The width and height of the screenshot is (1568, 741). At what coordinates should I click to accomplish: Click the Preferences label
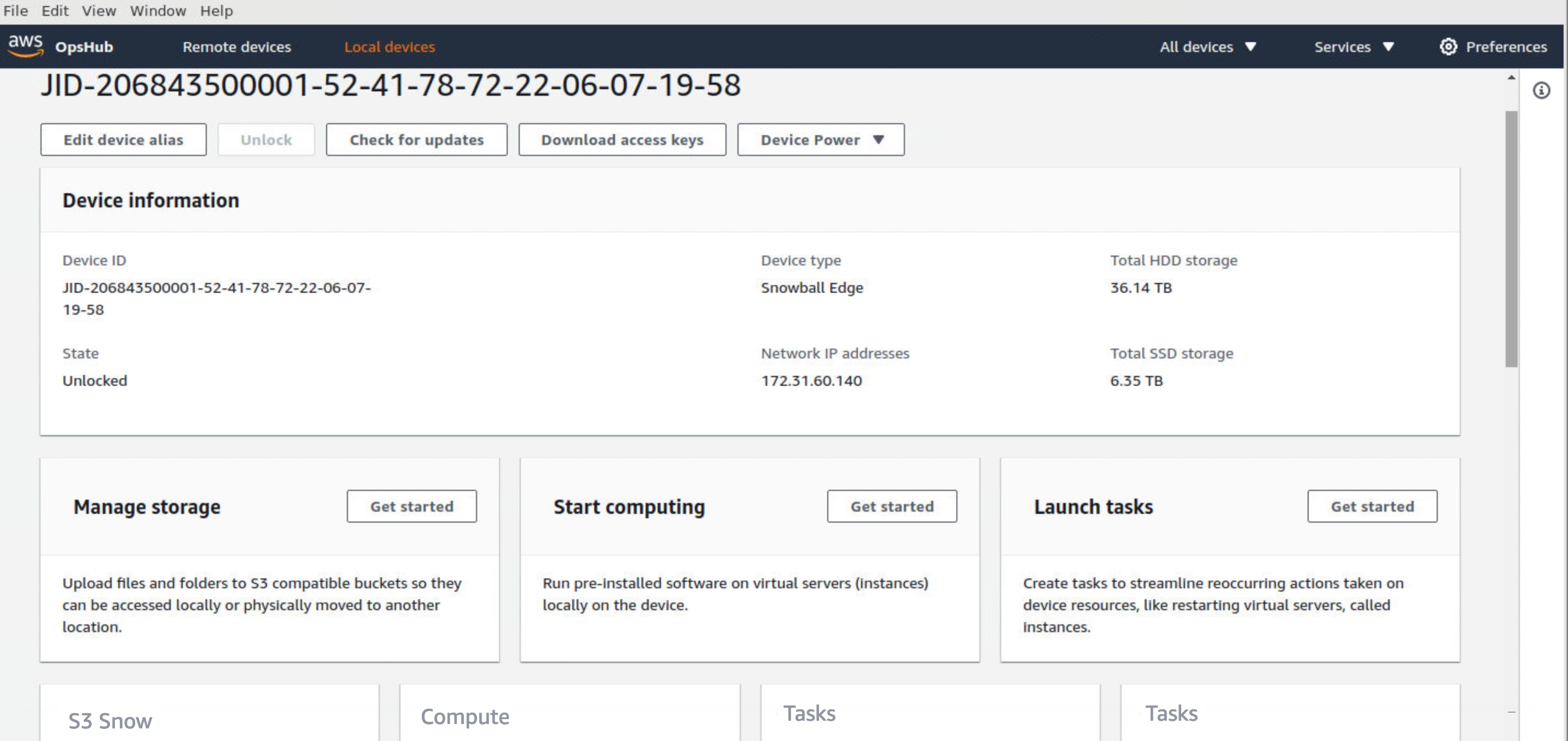point(1506,47)
